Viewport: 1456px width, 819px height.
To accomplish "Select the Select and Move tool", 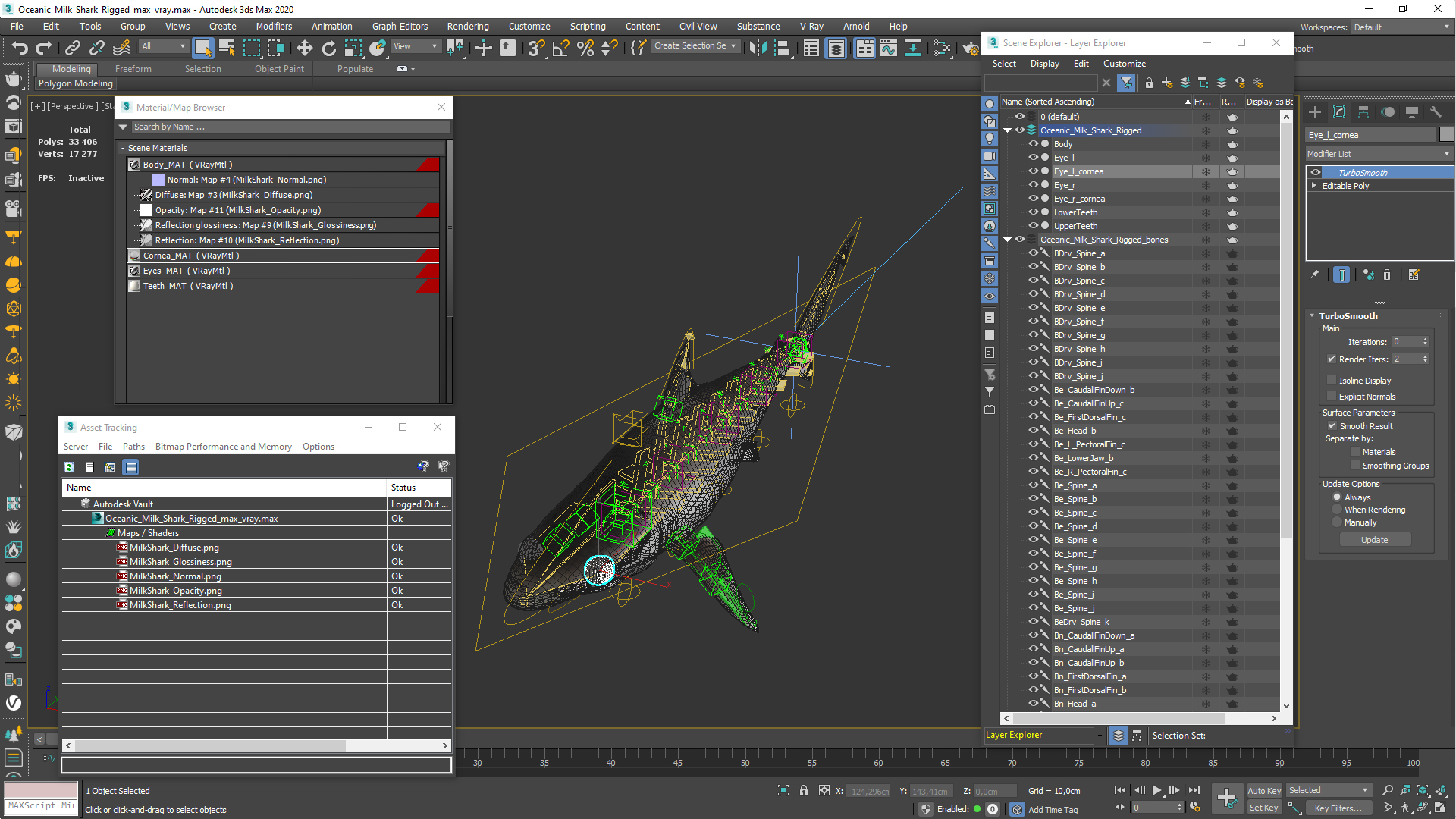I will pyautogui.click(x=304, y=48).
